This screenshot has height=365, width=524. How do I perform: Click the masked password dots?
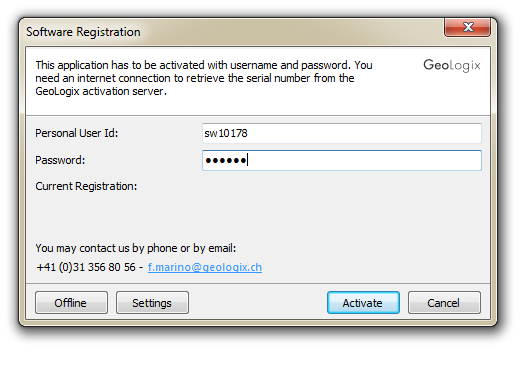click(x=226, y=161)
